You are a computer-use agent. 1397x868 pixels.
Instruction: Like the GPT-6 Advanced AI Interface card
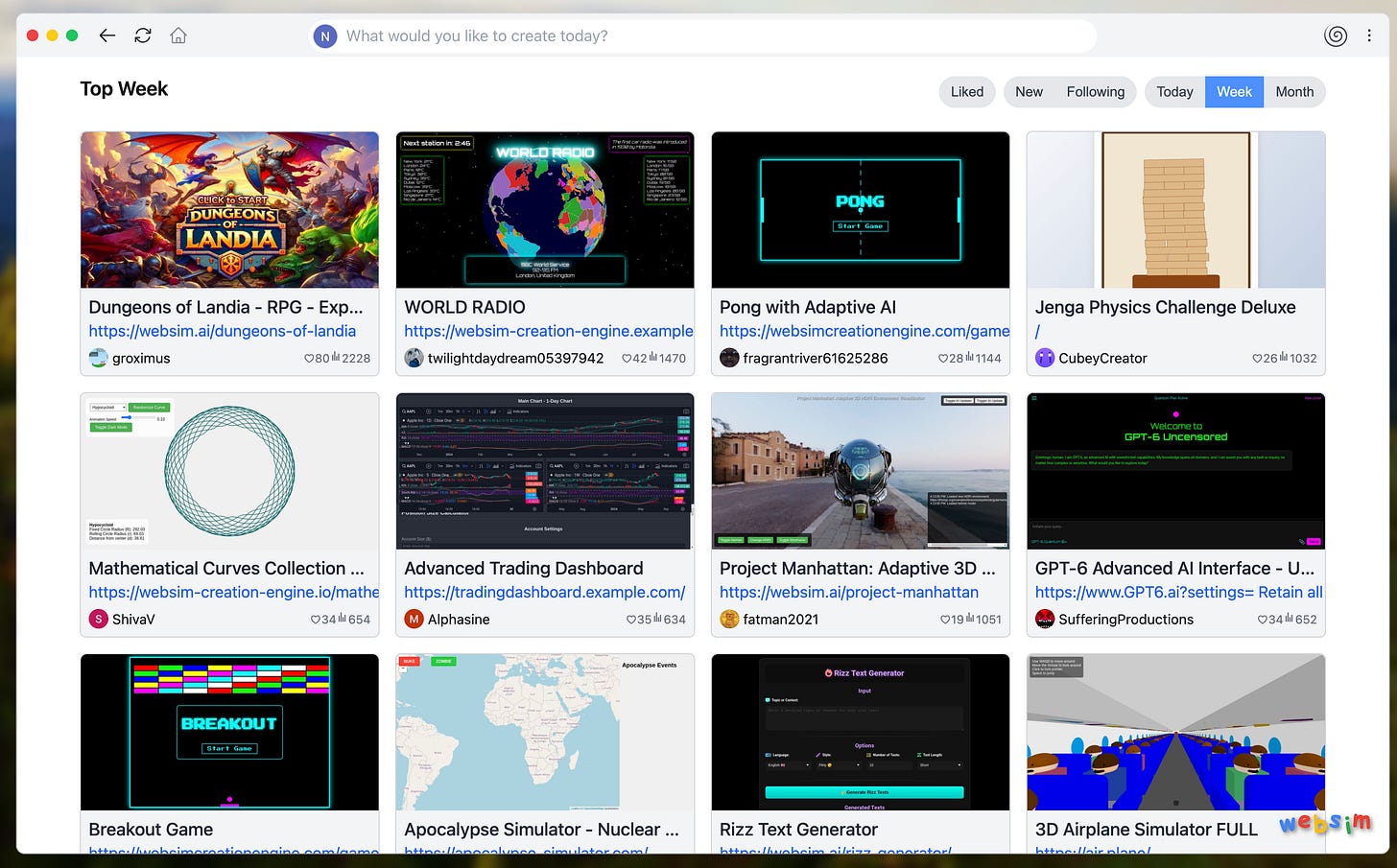coord(1263,620)
